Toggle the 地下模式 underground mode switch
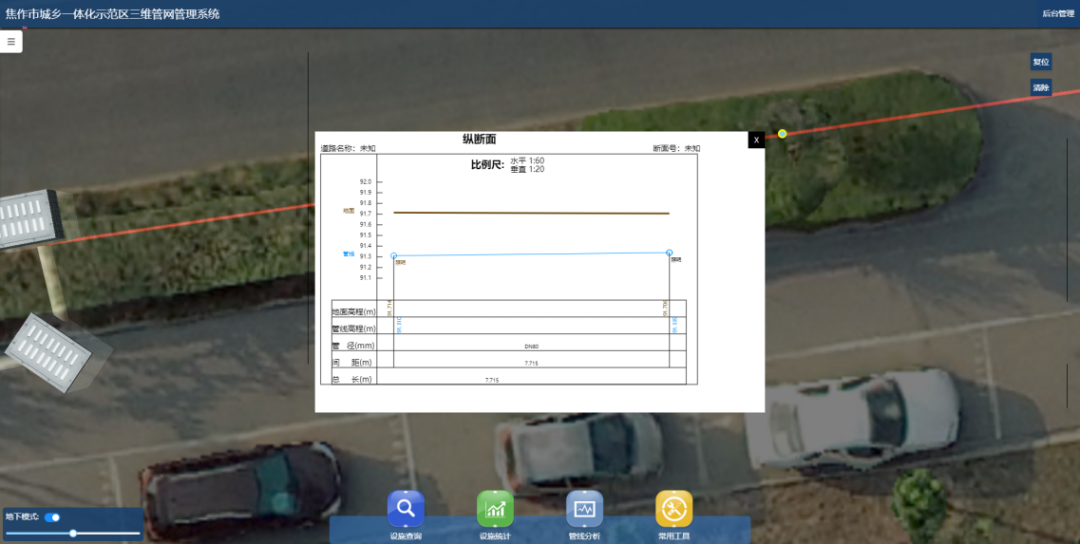Screen dimensions: 1080x544 click(x=52, y=517)
